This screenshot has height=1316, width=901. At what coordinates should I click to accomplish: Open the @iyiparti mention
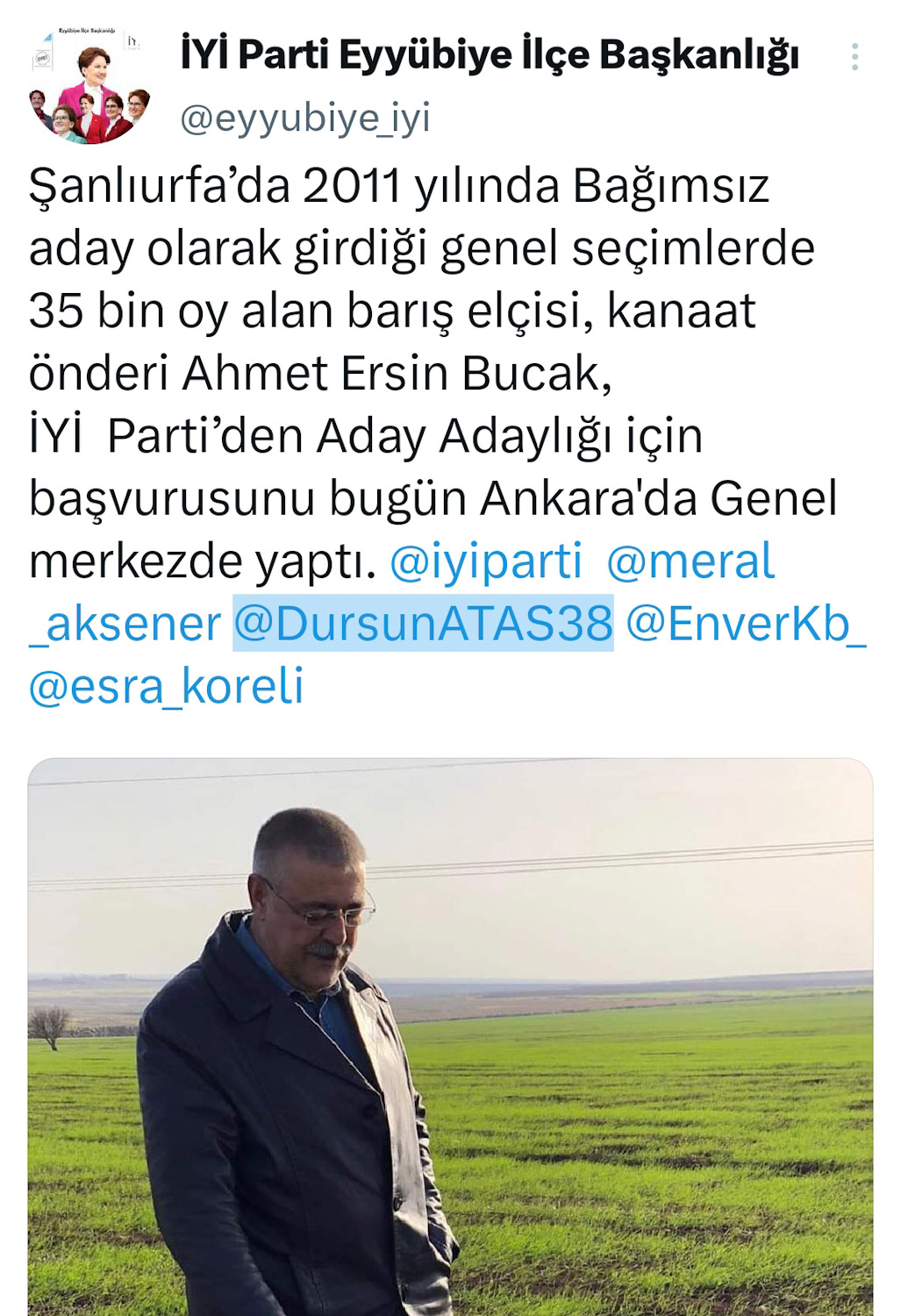pyautogui.click(x=485, y=561)
